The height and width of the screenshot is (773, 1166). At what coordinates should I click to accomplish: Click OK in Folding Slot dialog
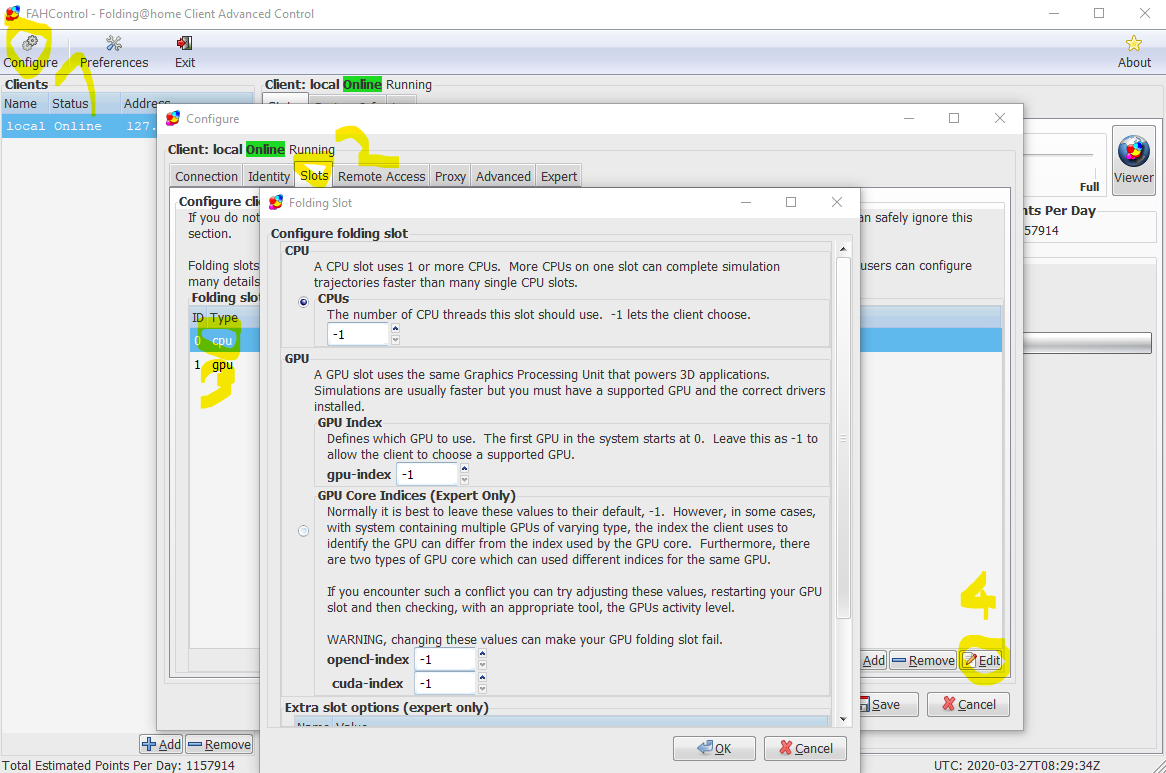tap(714, 748)
